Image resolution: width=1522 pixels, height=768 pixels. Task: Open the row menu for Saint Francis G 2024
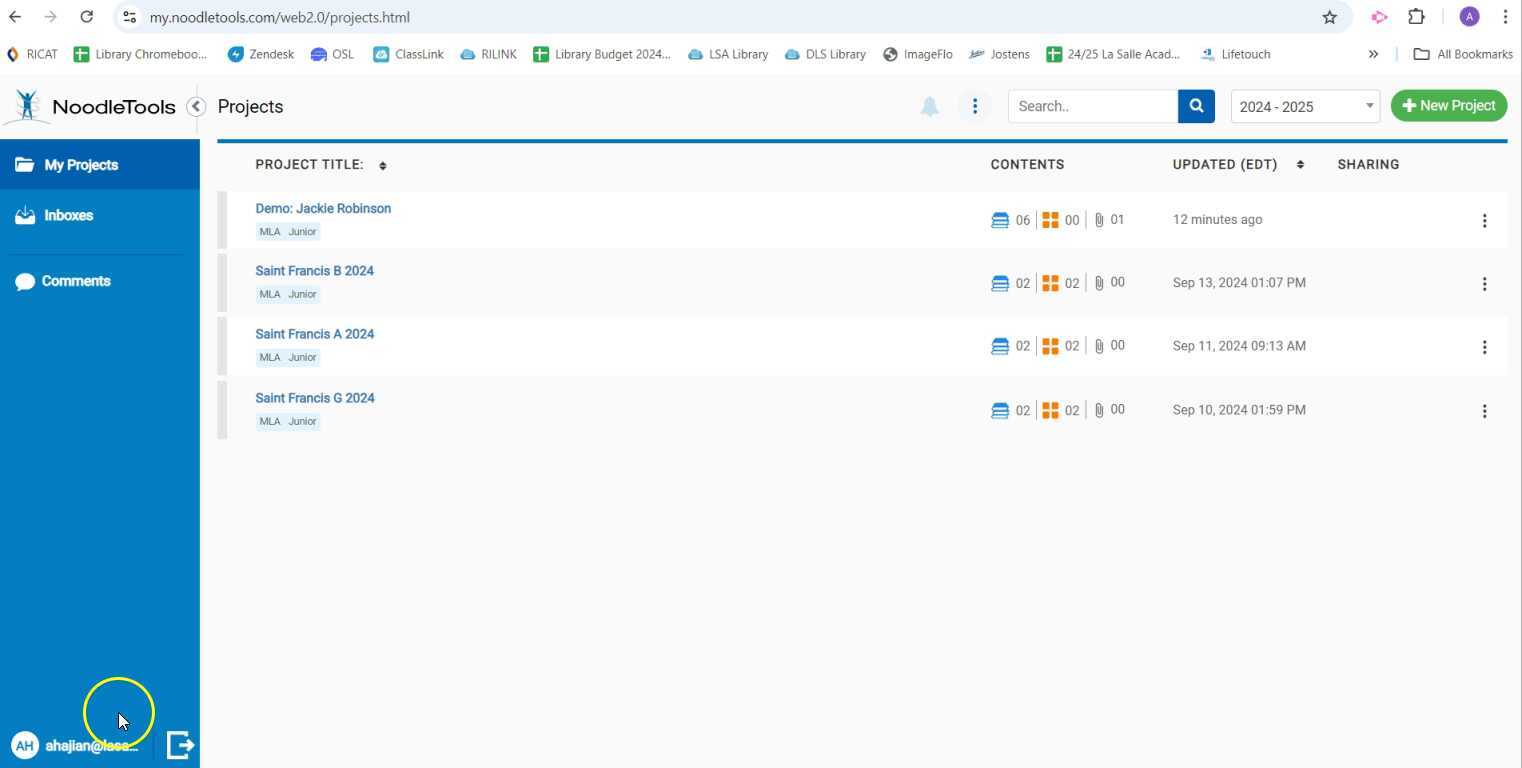click(1485, 410)
